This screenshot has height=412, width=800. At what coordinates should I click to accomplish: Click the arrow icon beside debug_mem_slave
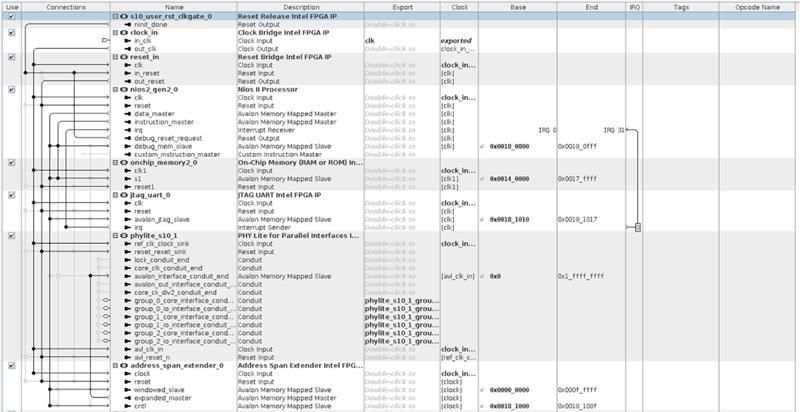pyautogui.click(x=128, y=146)
